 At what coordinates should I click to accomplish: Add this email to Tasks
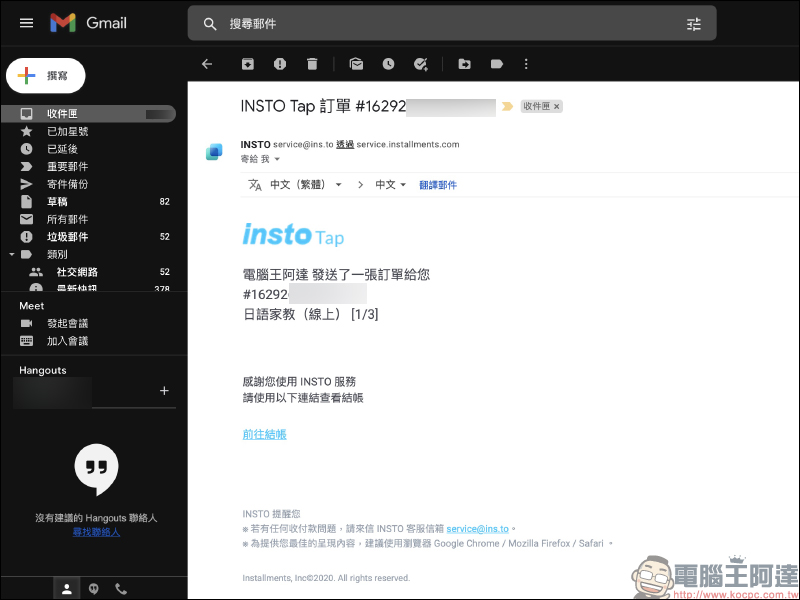[x=421, y=64]
